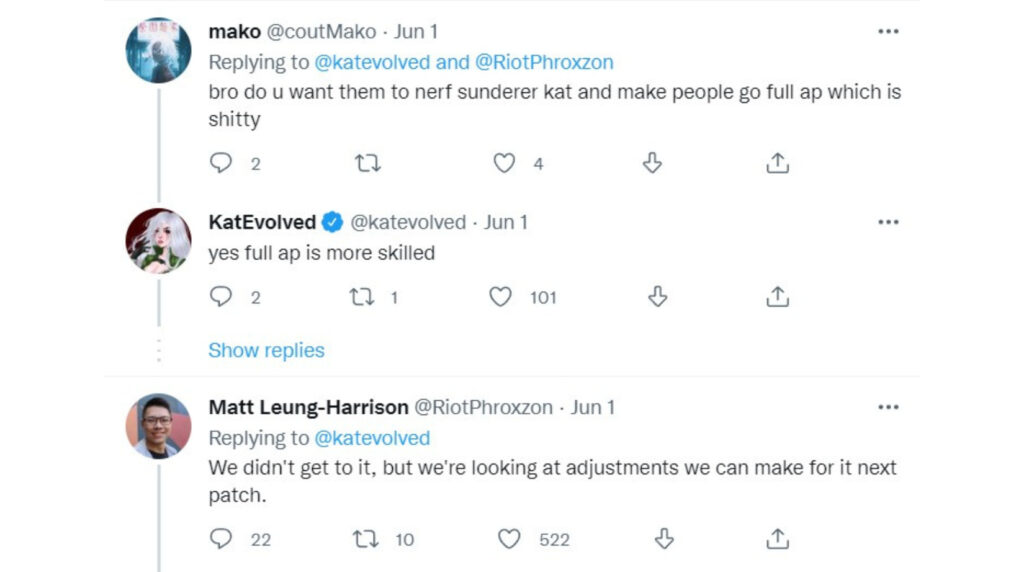Screen dimensions: 1024x572
Task: Reply to mako's tweet
Action: coord(221,163)
